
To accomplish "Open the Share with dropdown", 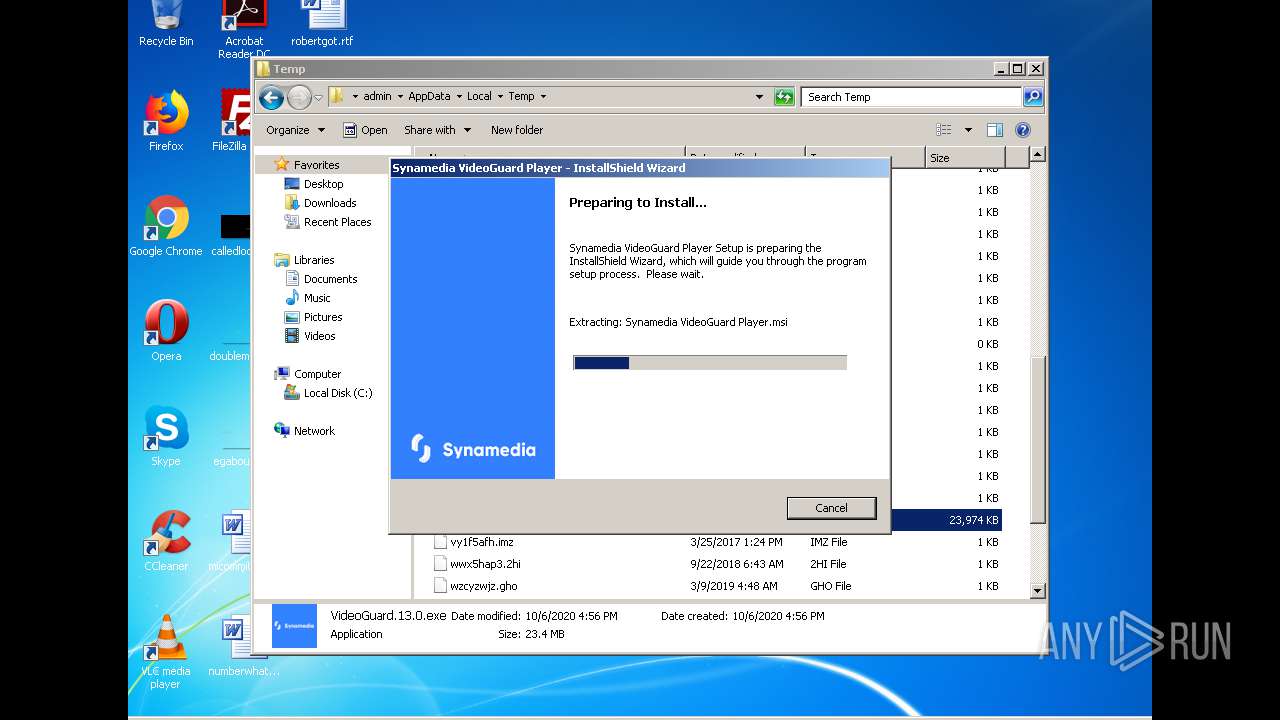I will tap(437, 130).
